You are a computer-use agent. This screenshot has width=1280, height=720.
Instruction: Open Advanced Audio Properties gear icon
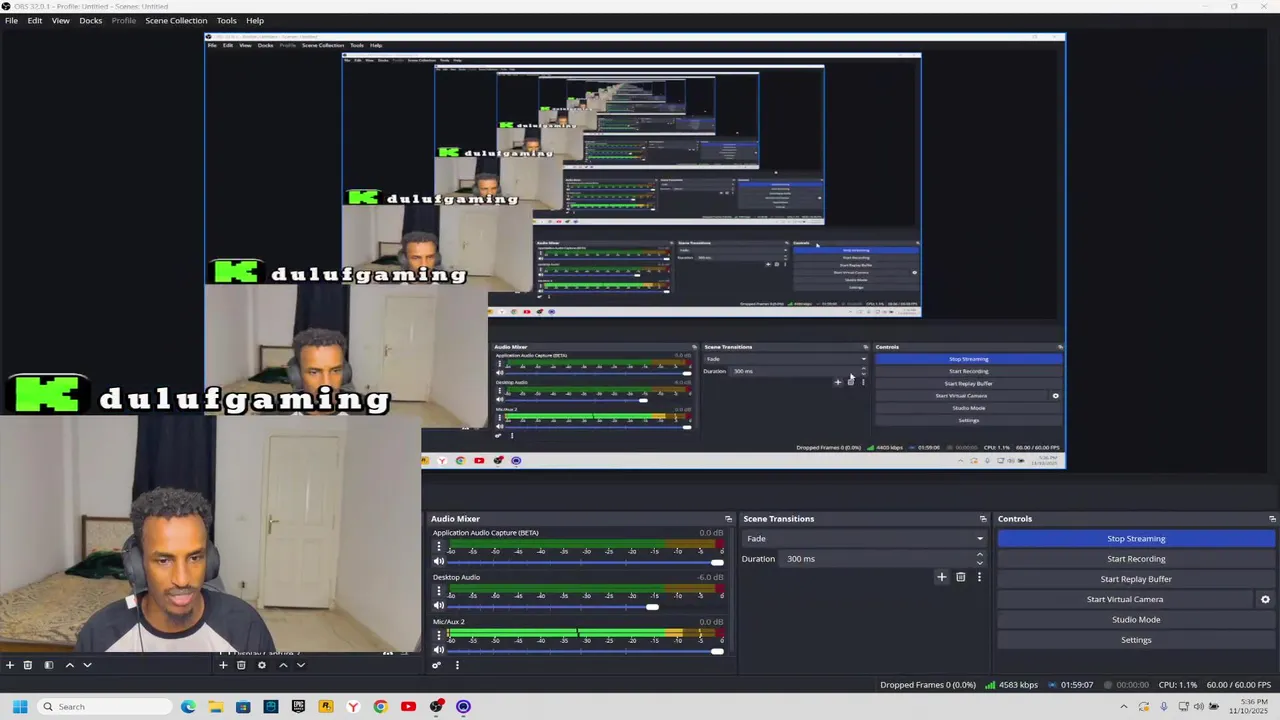pos(436,665)
